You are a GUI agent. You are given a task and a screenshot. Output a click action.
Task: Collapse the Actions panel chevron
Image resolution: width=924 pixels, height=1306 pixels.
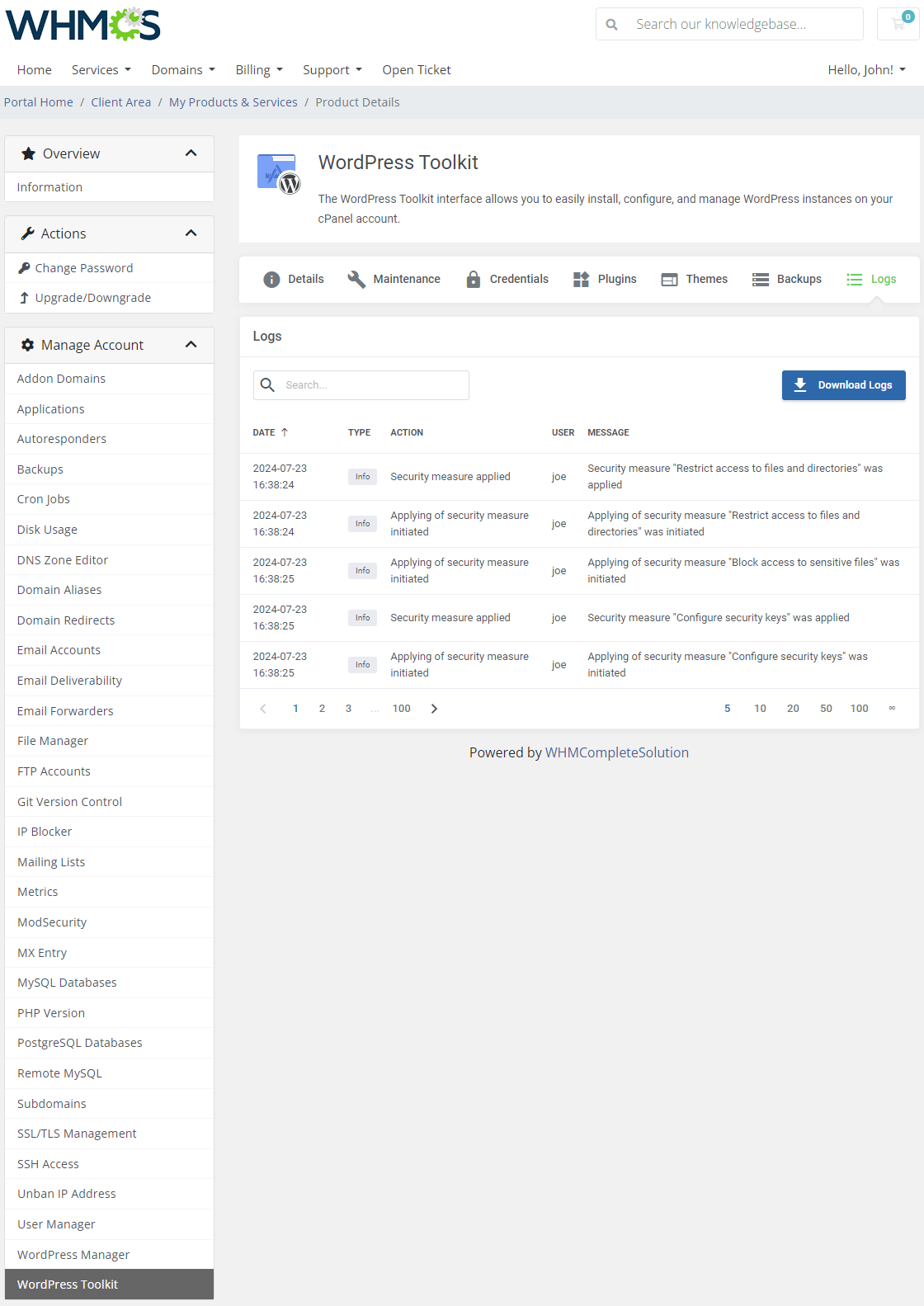pos(191,233)
